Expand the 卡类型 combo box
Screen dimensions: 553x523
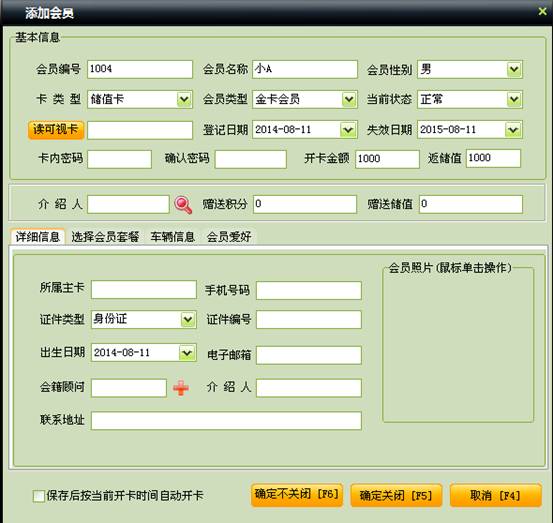tap(184, 99)
